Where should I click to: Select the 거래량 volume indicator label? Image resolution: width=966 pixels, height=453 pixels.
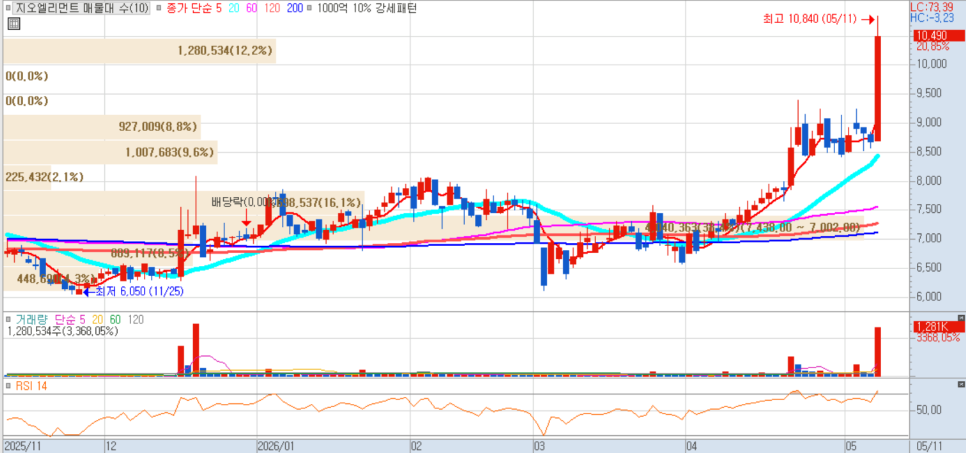coord(32,320)
